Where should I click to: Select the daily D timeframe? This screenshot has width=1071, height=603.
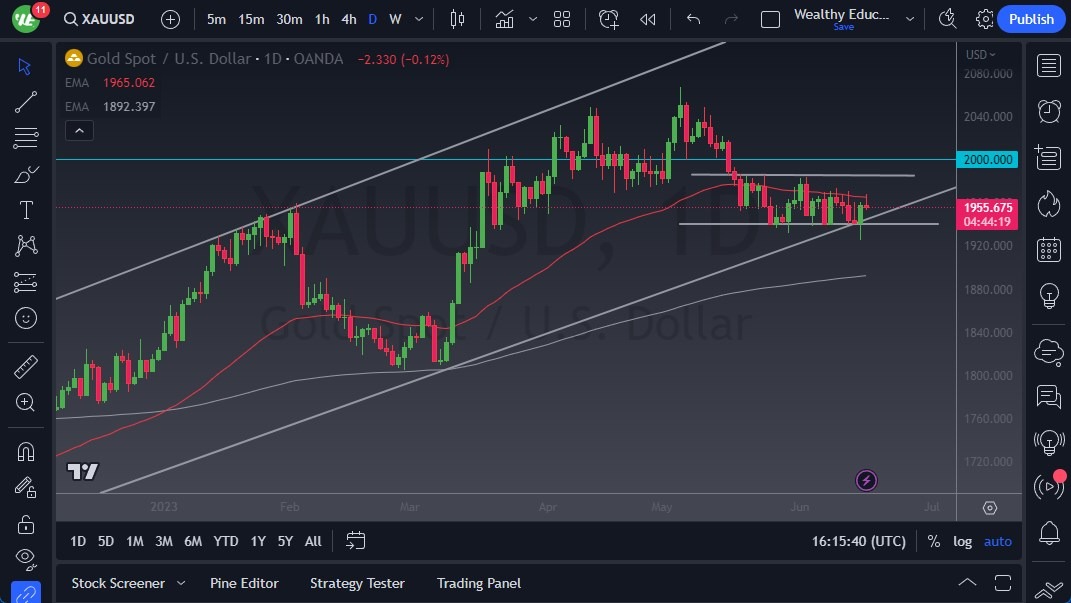372,19
